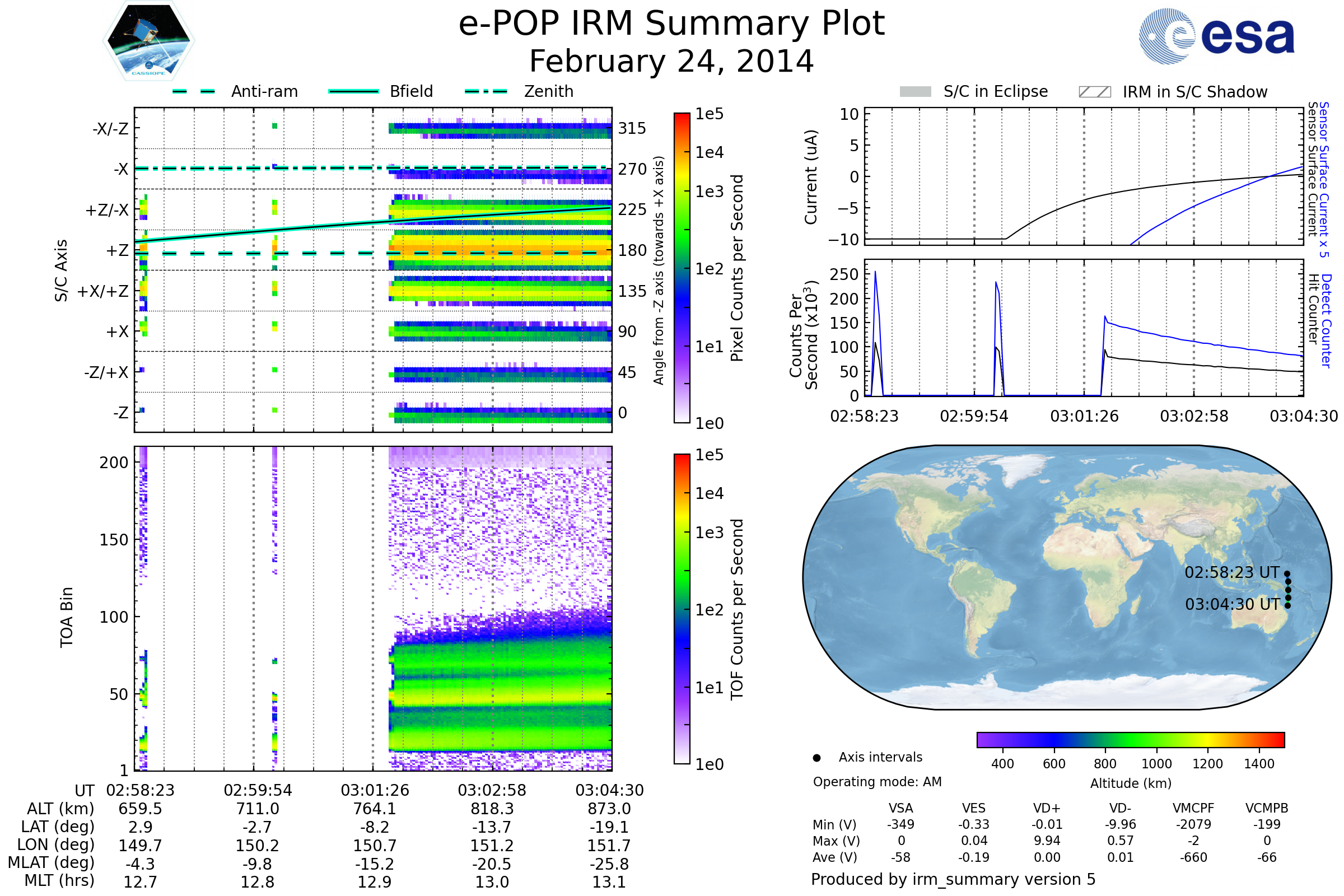Click the VMCPF voltage column header
The image size is (1344, 896).
pos(1193,808)
